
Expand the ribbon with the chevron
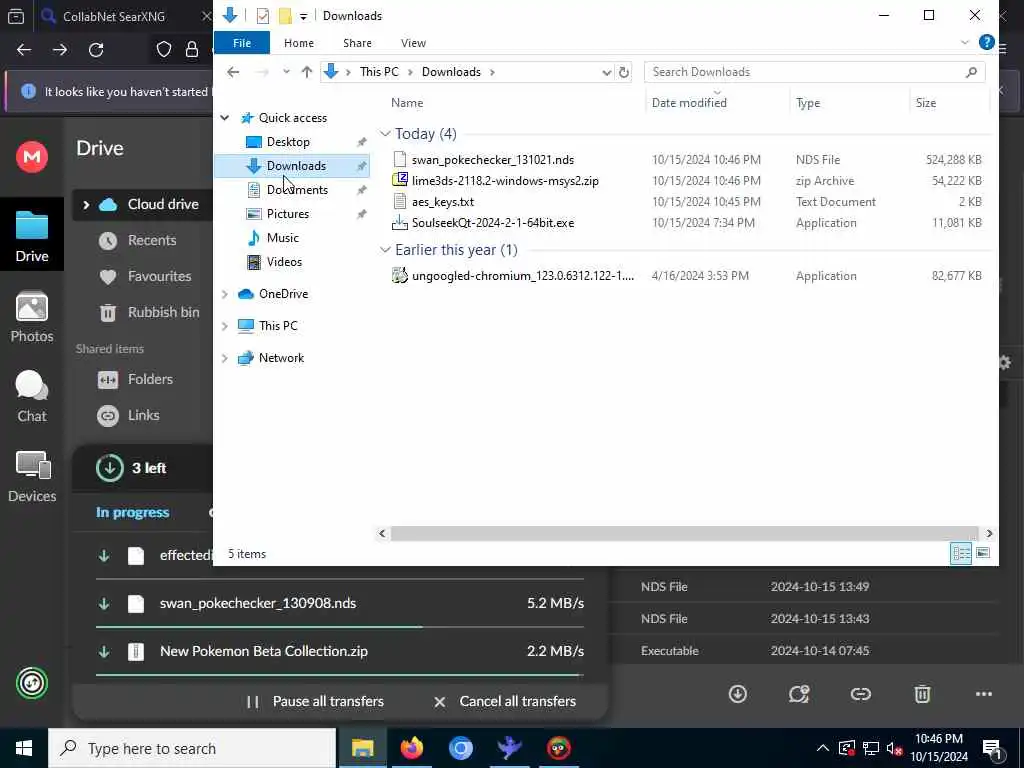tap(965, 43)
